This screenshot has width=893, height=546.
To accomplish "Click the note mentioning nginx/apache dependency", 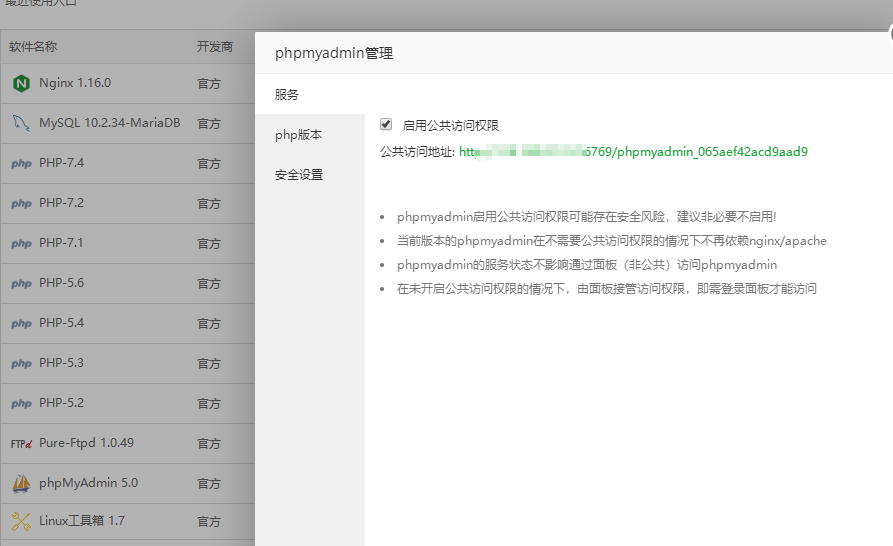I will click(x=612, y=241).
